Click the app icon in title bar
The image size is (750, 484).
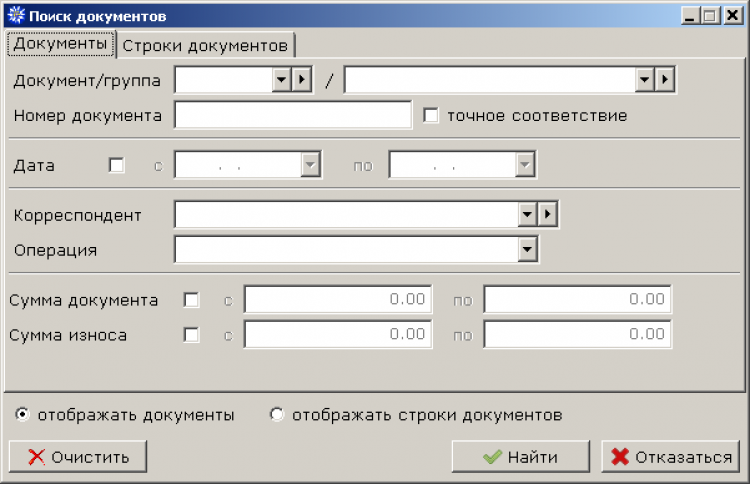click(x=14, y=16)
